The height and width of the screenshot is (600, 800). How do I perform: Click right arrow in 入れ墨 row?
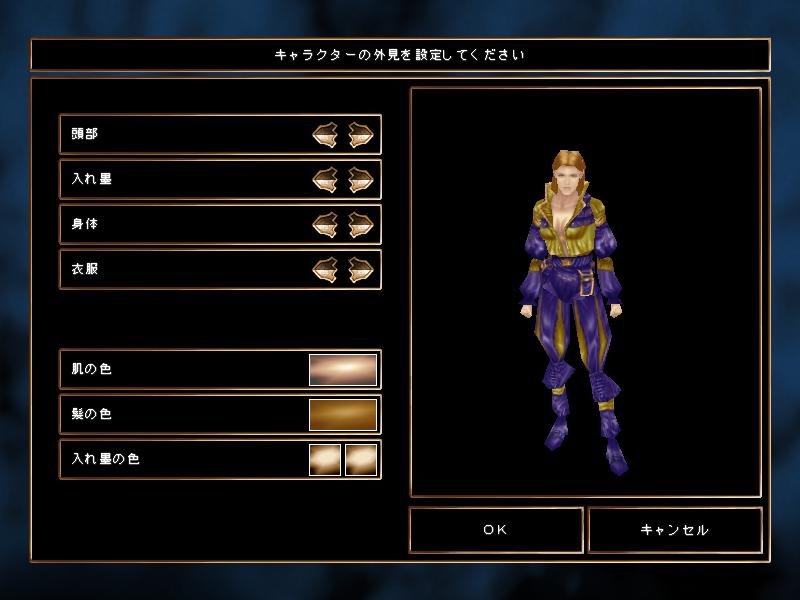pyautogui.click(x=361, y=180)
